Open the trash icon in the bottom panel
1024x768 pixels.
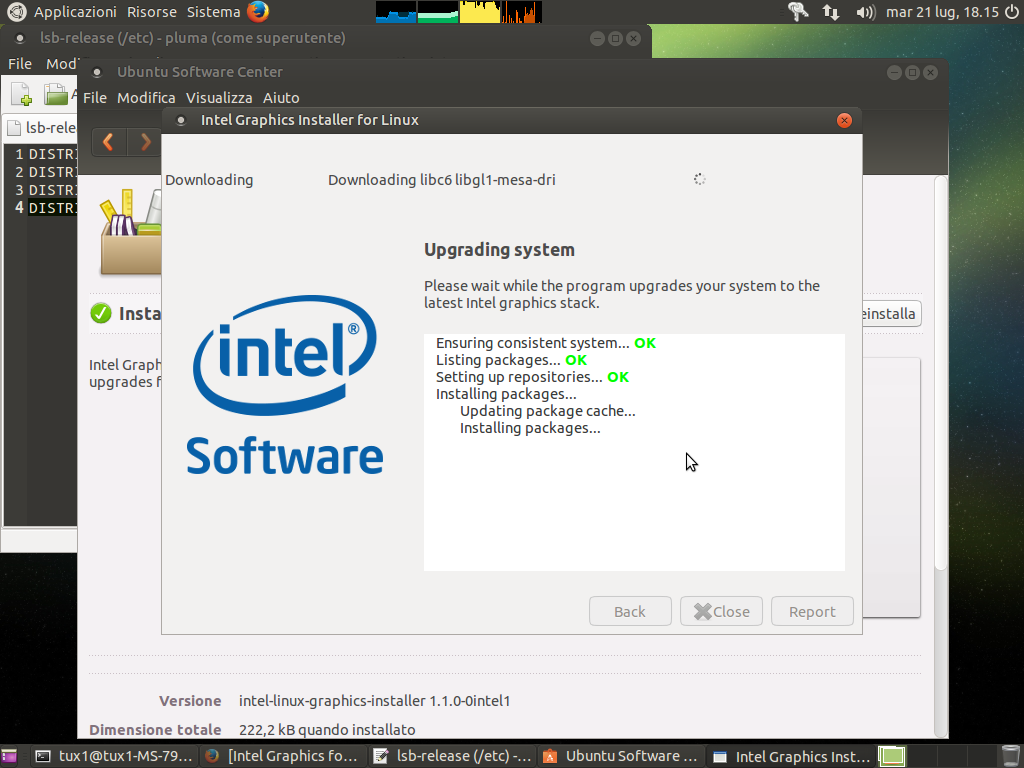pyautogui.click(x=1011, y=756)
